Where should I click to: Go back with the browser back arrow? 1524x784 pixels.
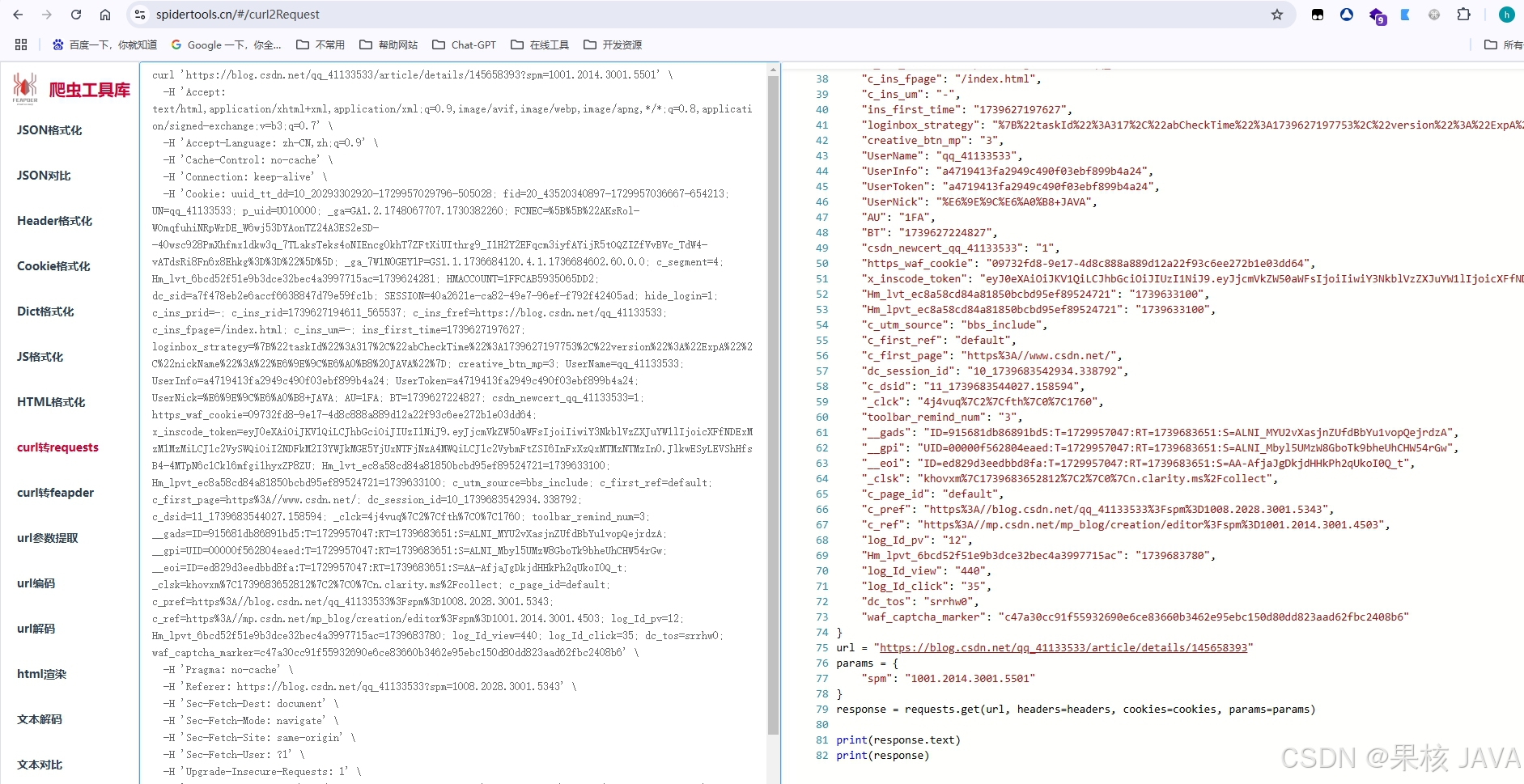coord(18,15)
